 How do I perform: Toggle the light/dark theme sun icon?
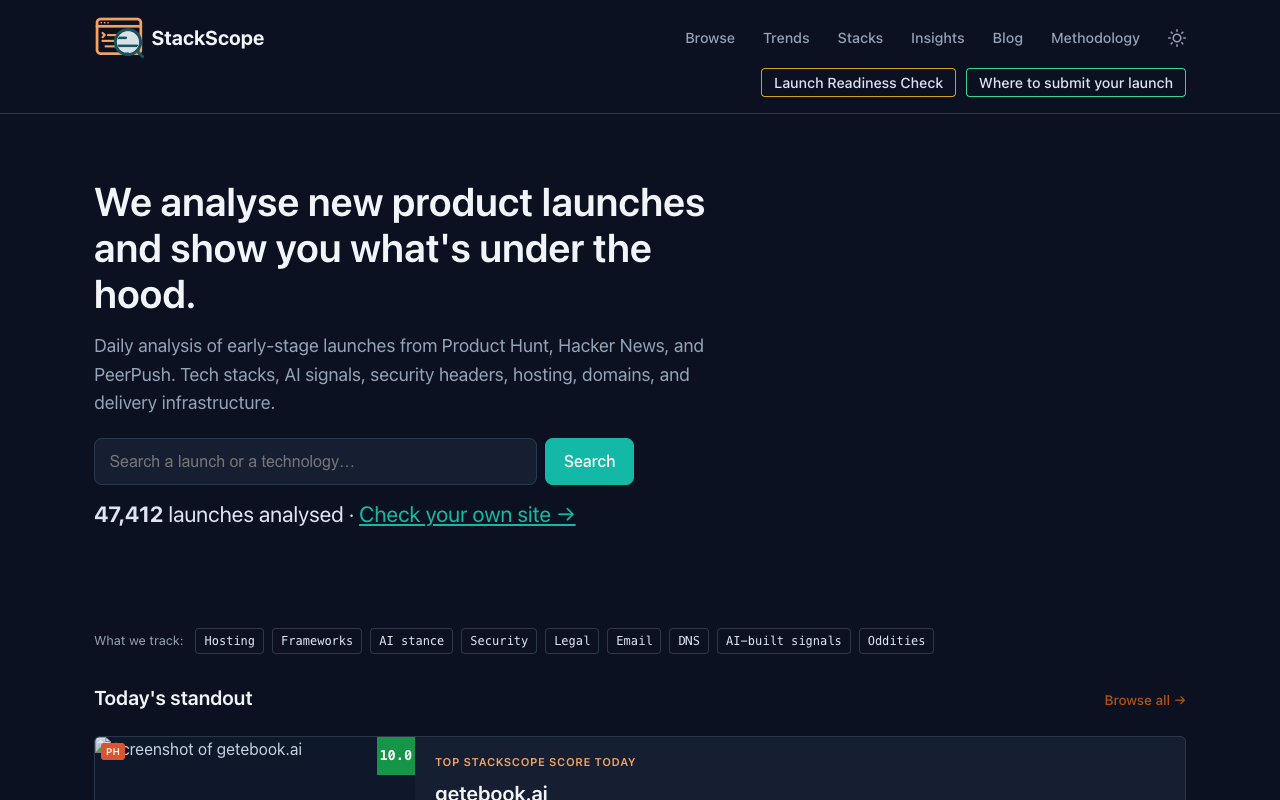point(1177,38)
